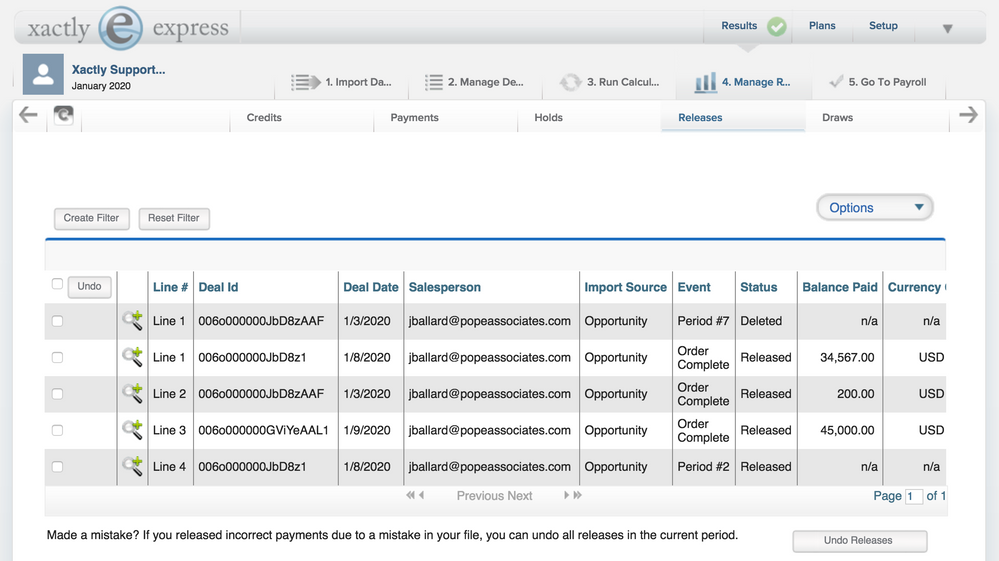Click the xactly express logo icon

(120, 28)
